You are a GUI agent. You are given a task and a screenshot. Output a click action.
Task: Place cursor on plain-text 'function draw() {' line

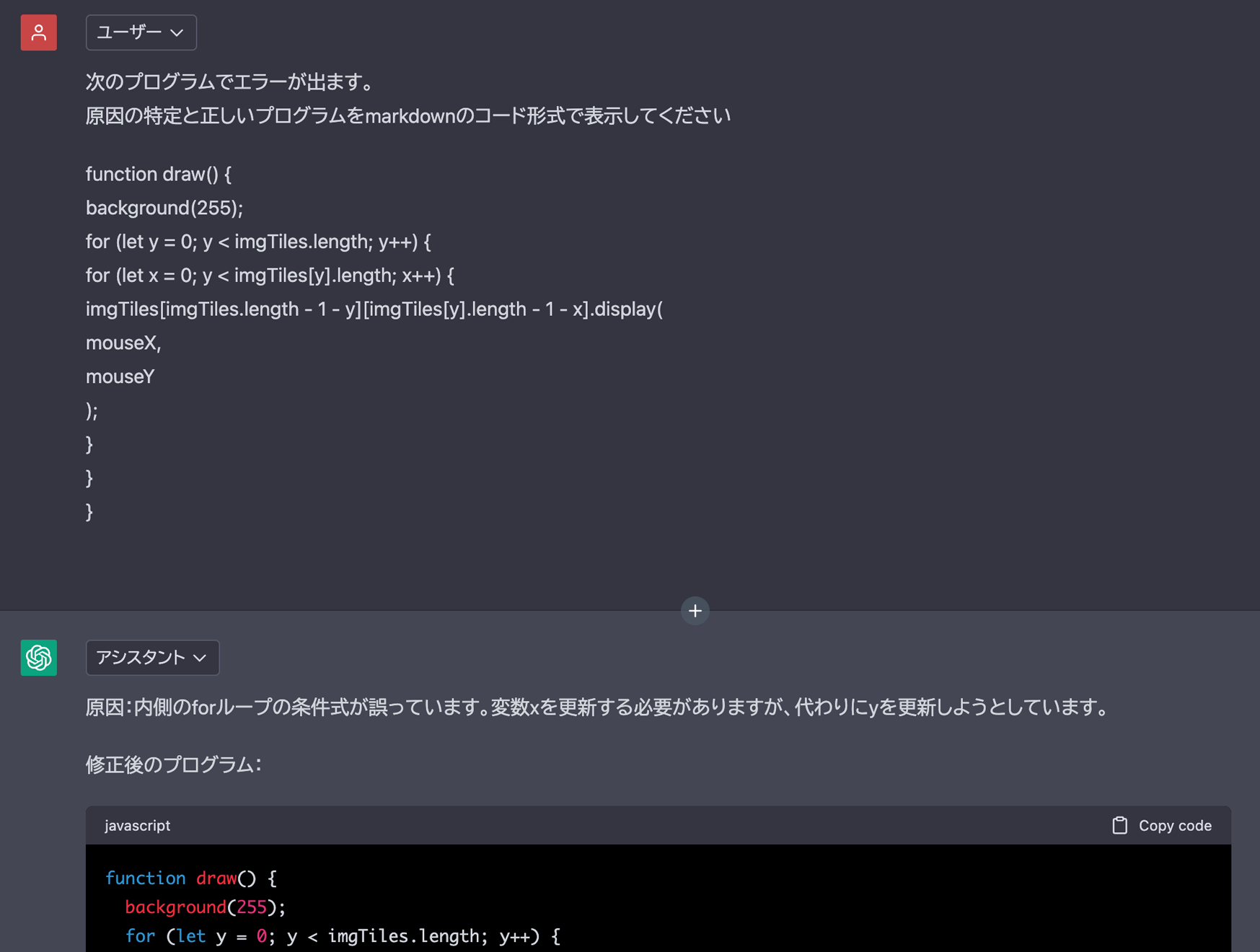159,175
